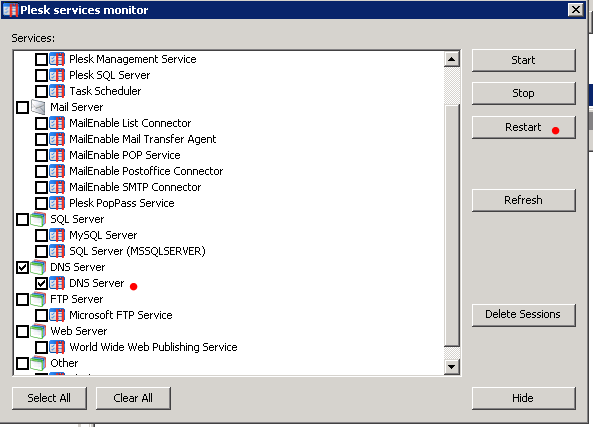Select the Web Server label
Screen dimensions: 593x427
click(x=79, y=331)
